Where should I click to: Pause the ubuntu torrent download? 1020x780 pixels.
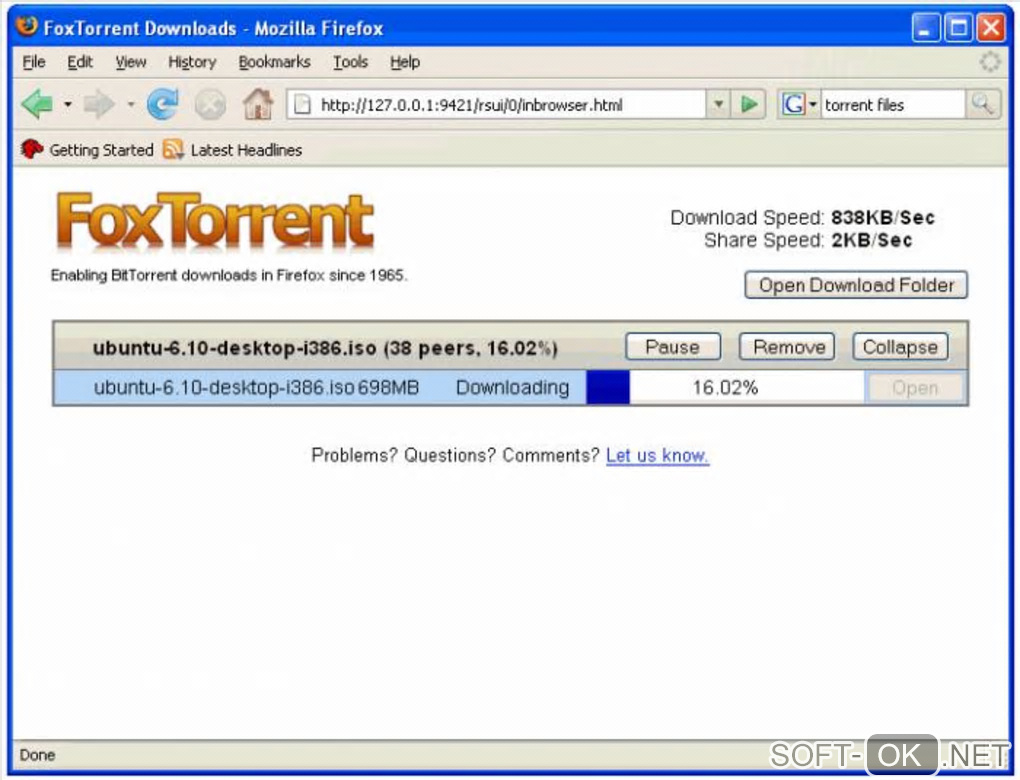pos(673,347)
